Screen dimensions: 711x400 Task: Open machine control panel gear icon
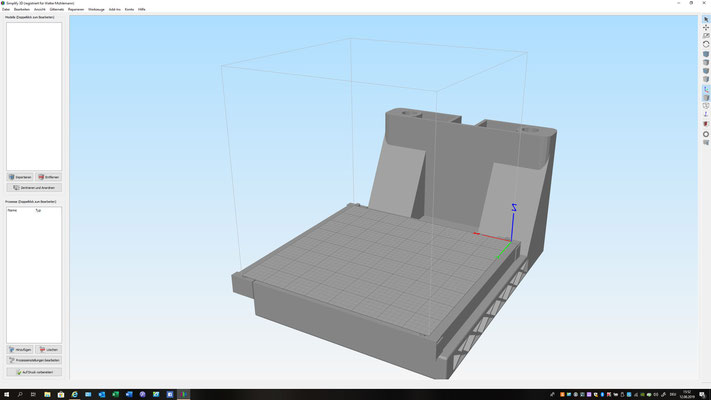(x=706, y=133)
